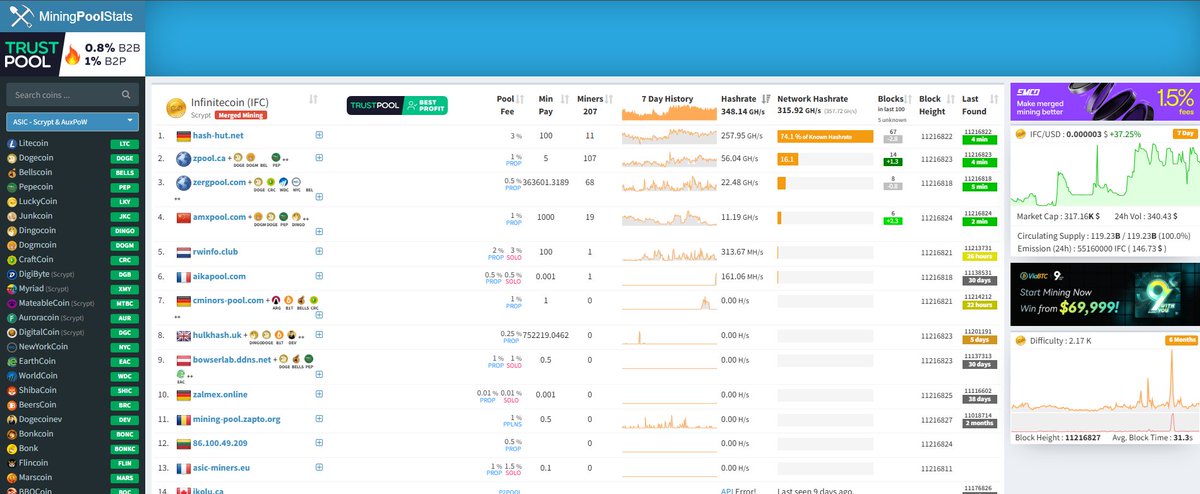Open the ViaBTC Start Mining Now ad

click(1104, 292)
